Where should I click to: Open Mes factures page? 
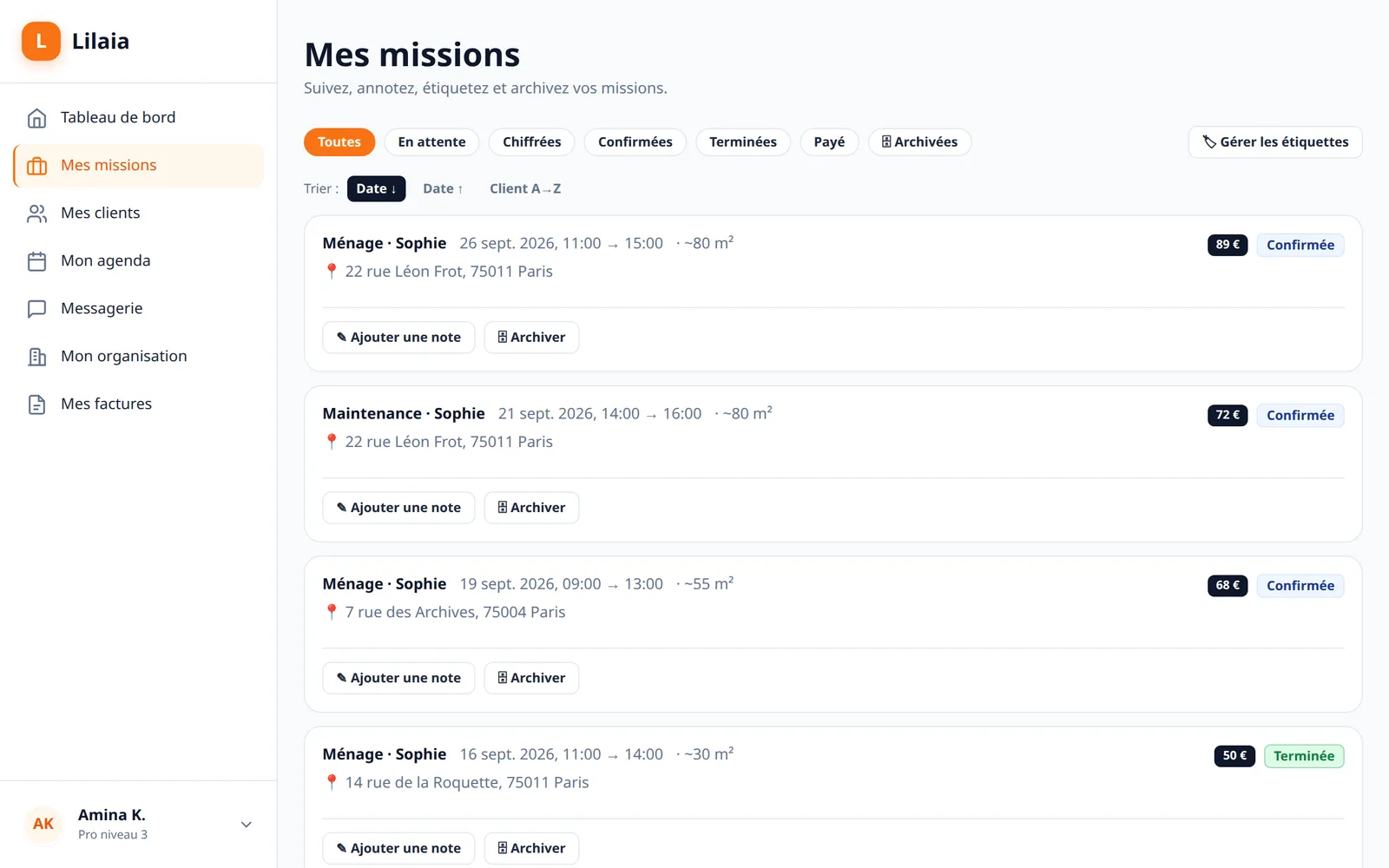139,404
